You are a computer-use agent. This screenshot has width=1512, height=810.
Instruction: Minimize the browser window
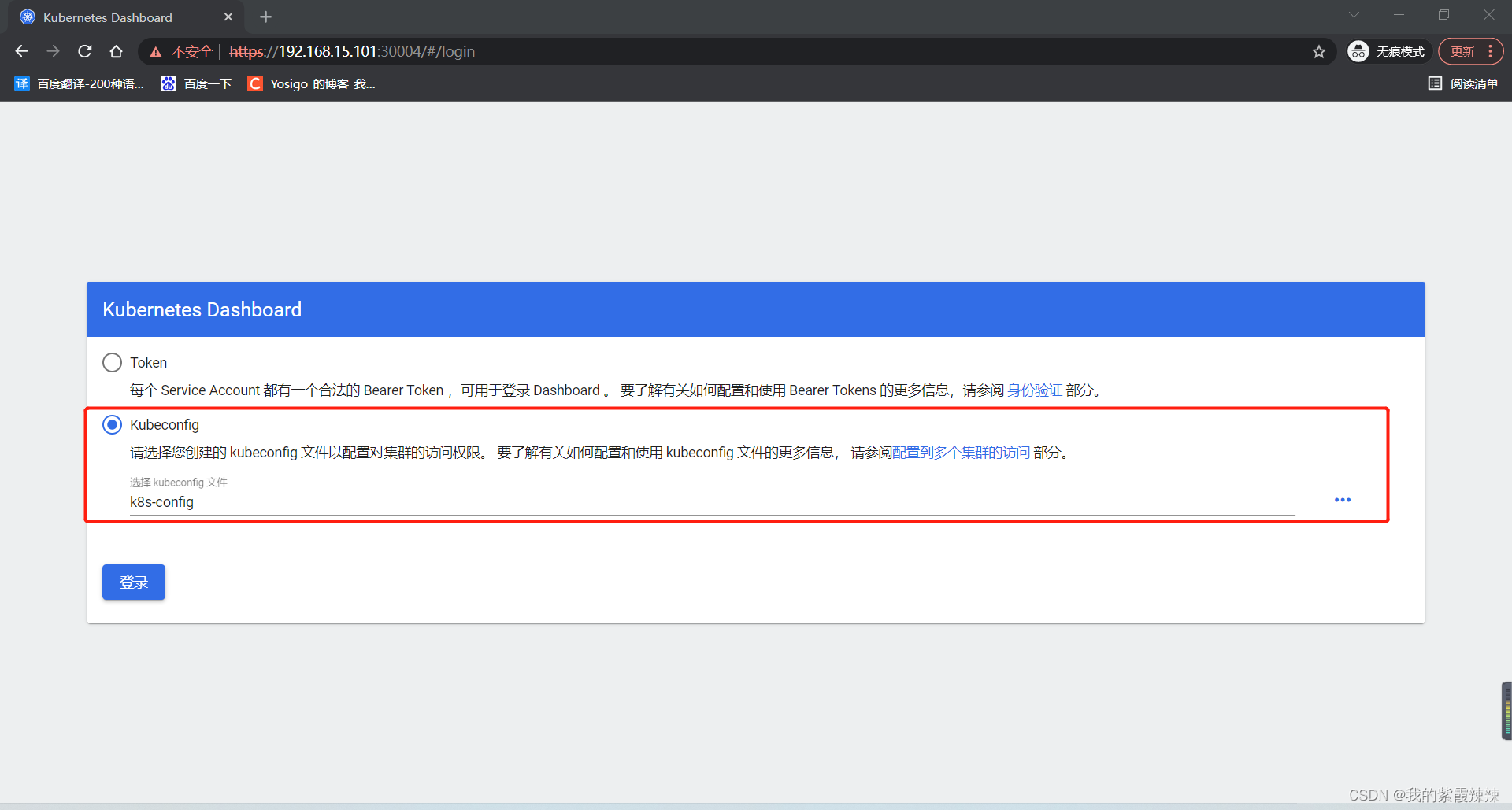pos(1399,15)
